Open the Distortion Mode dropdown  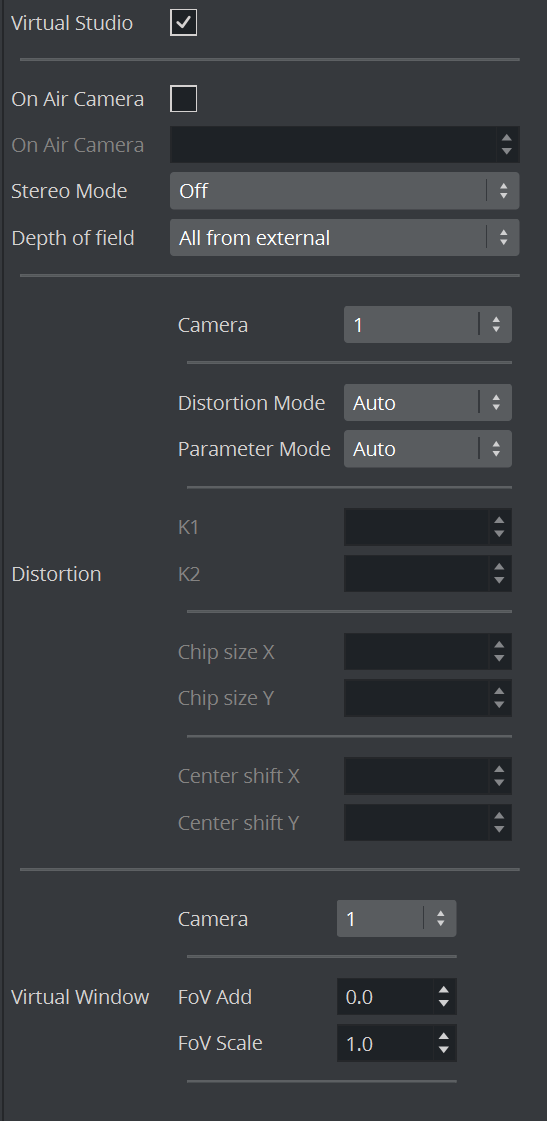pyautogui.click(x=428, y=403)
